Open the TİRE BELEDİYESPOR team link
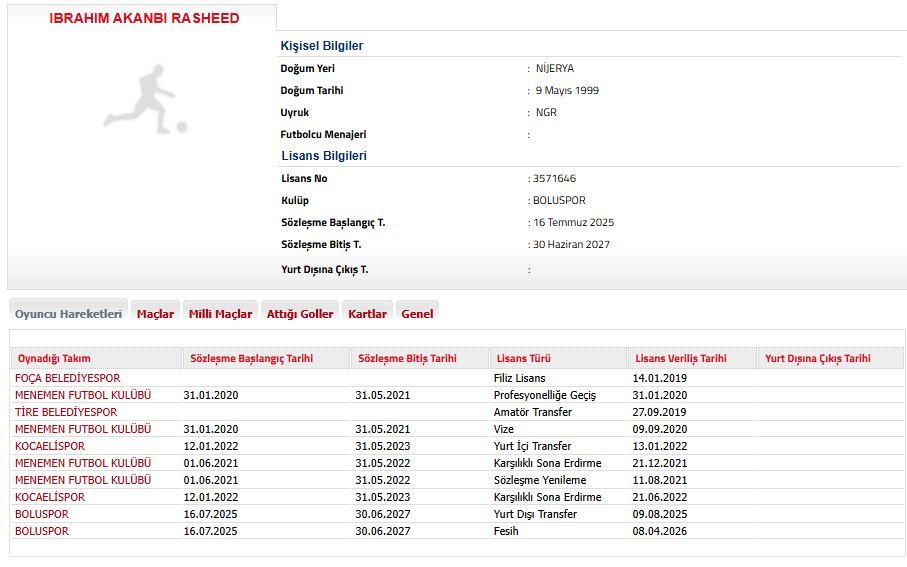Image resolution: width=907 pixels, height=567 pixels. coord(66,412)
